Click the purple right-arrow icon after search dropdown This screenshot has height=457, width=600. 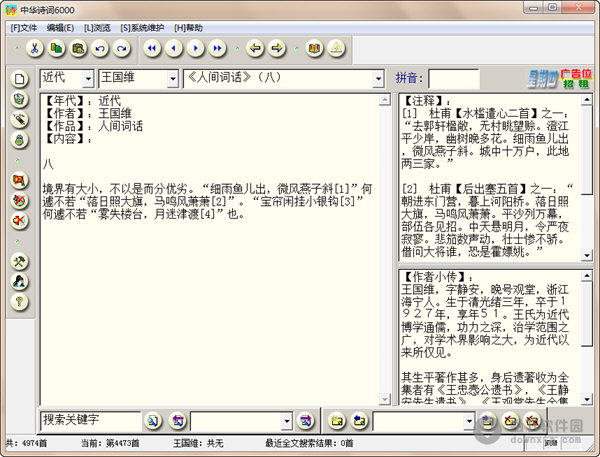pos(305,421)
